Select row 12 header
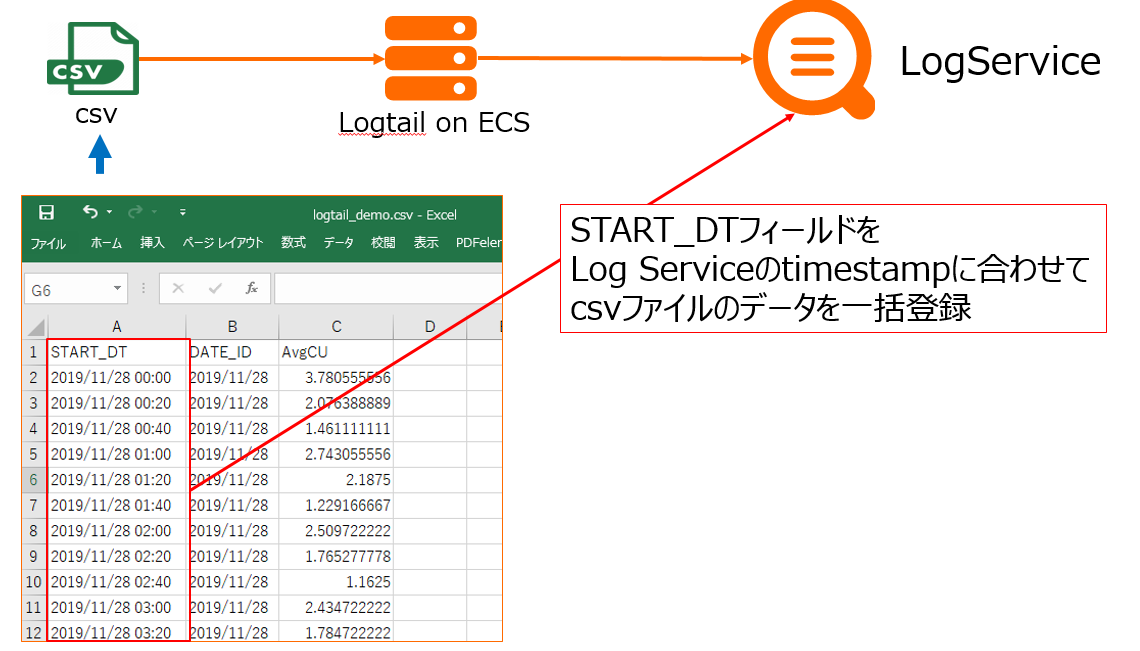The width and height of the screenshot is (1140, 651). [34, 633]
